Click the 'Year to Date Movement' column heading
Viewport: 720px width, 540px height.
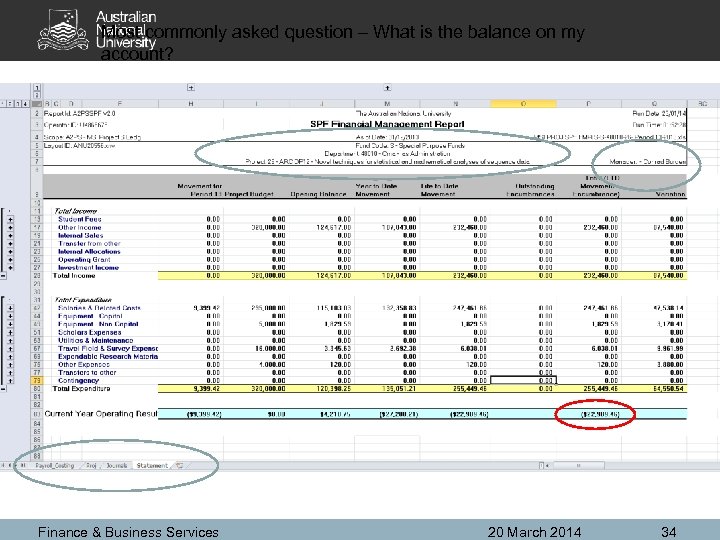(x=376, y=191)
